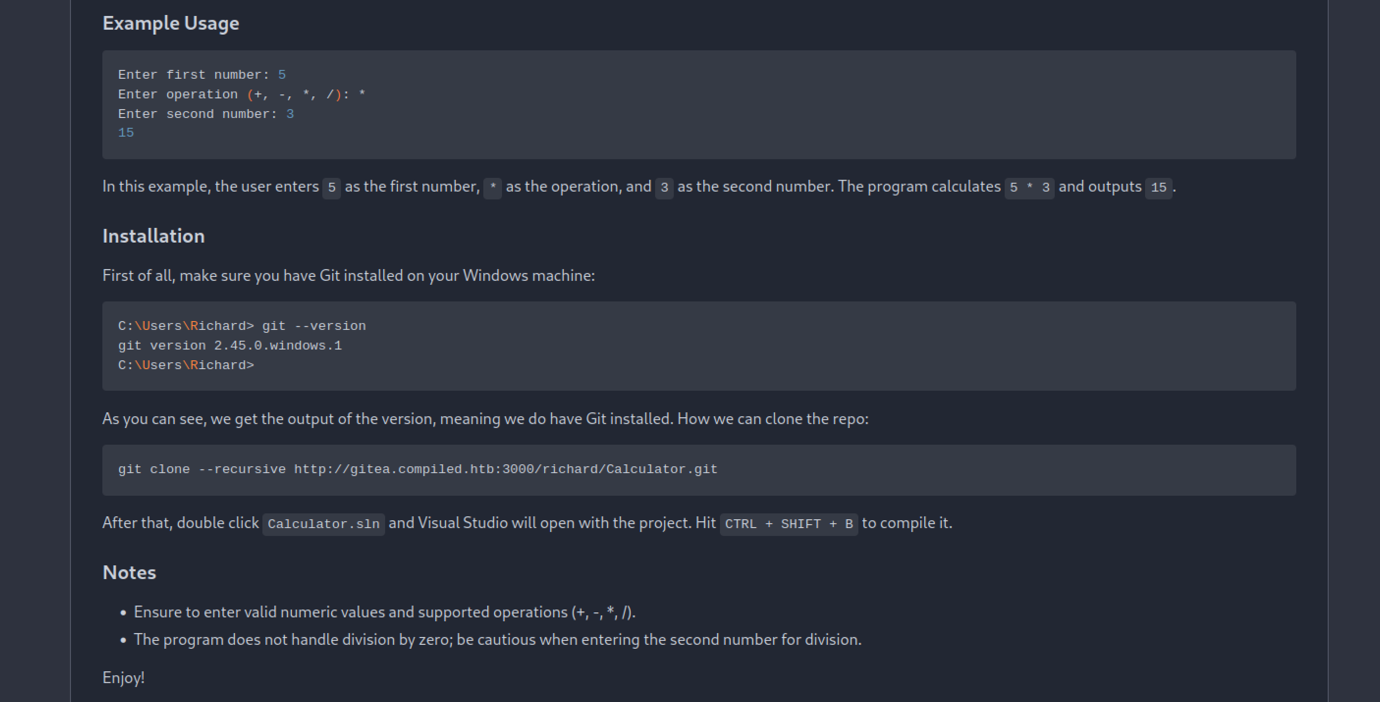Click the 'git --version' command line
The image size is (1380, 702).
pos(313,326)
